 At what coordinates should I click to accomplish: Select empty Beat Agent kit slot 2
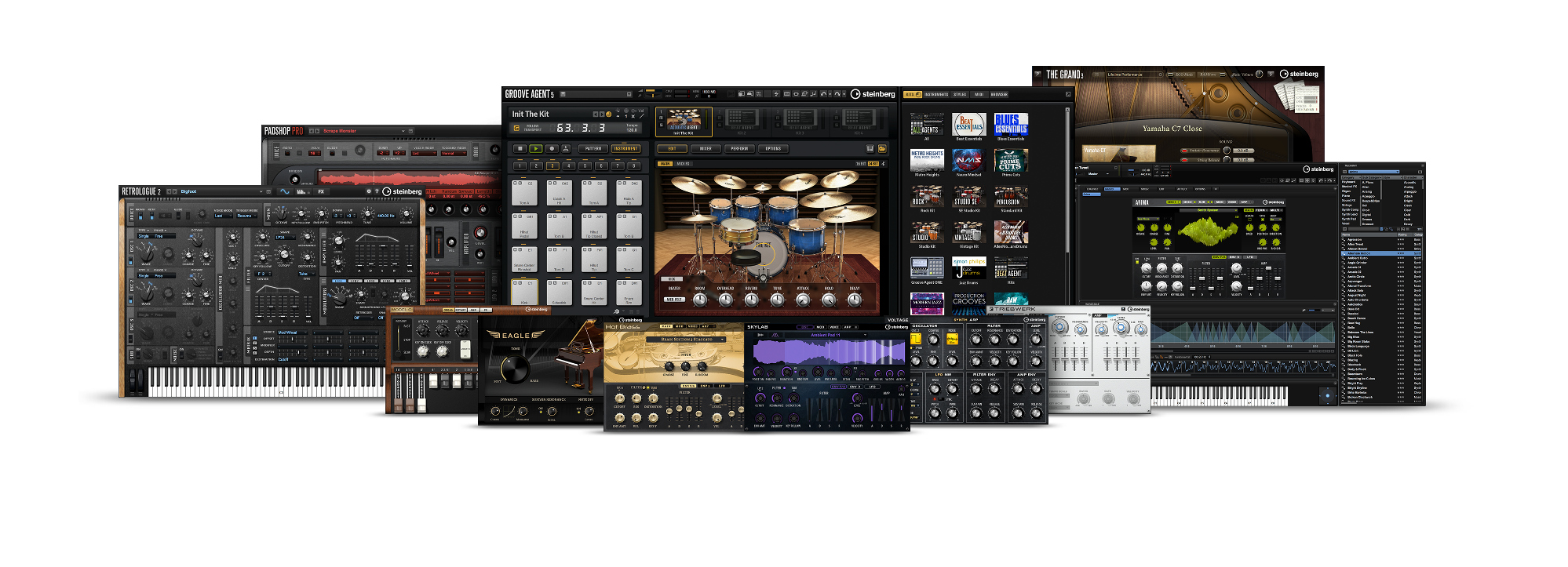tap(742, 122)
